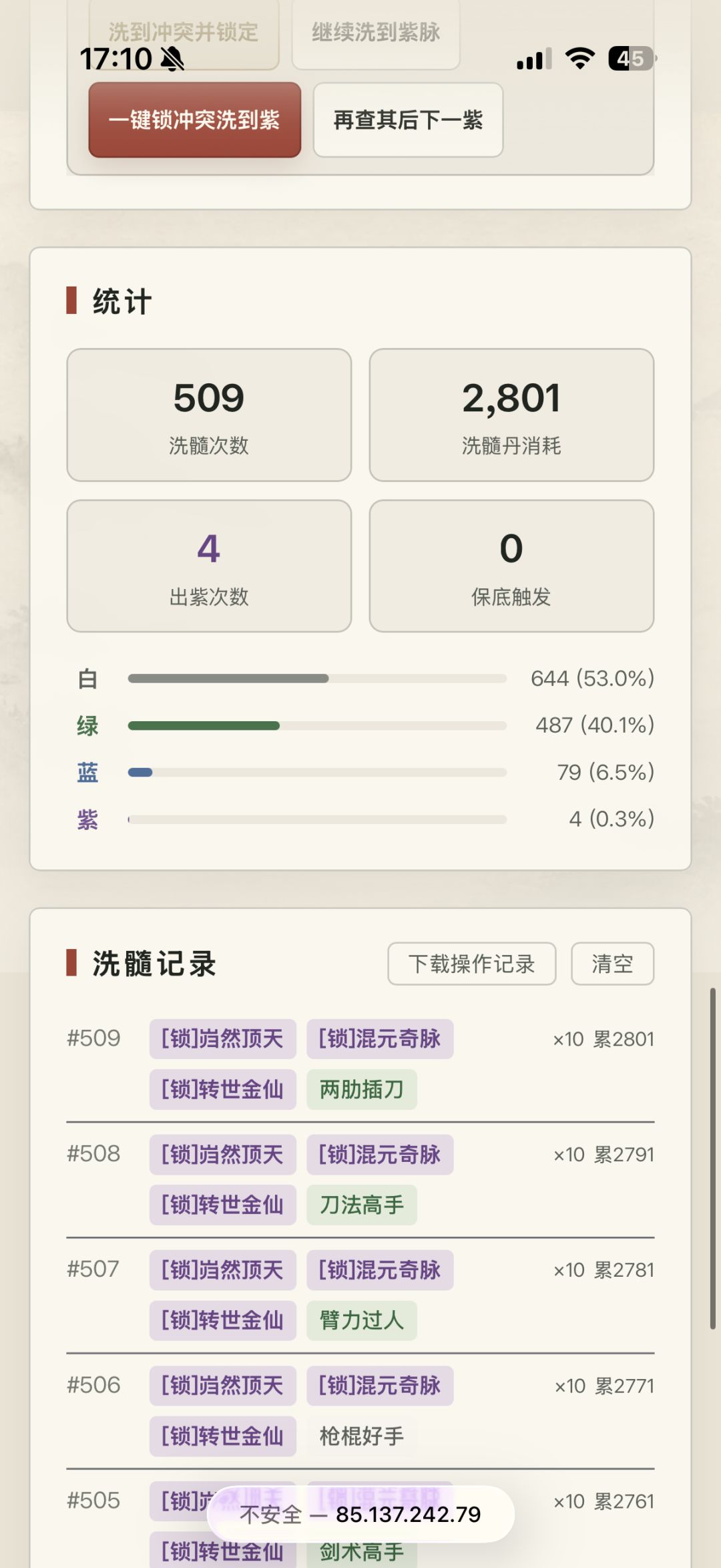Select the [锁]转世金仙 tag in row #508
721x1568 pixels.
[x=223, y=1205]
